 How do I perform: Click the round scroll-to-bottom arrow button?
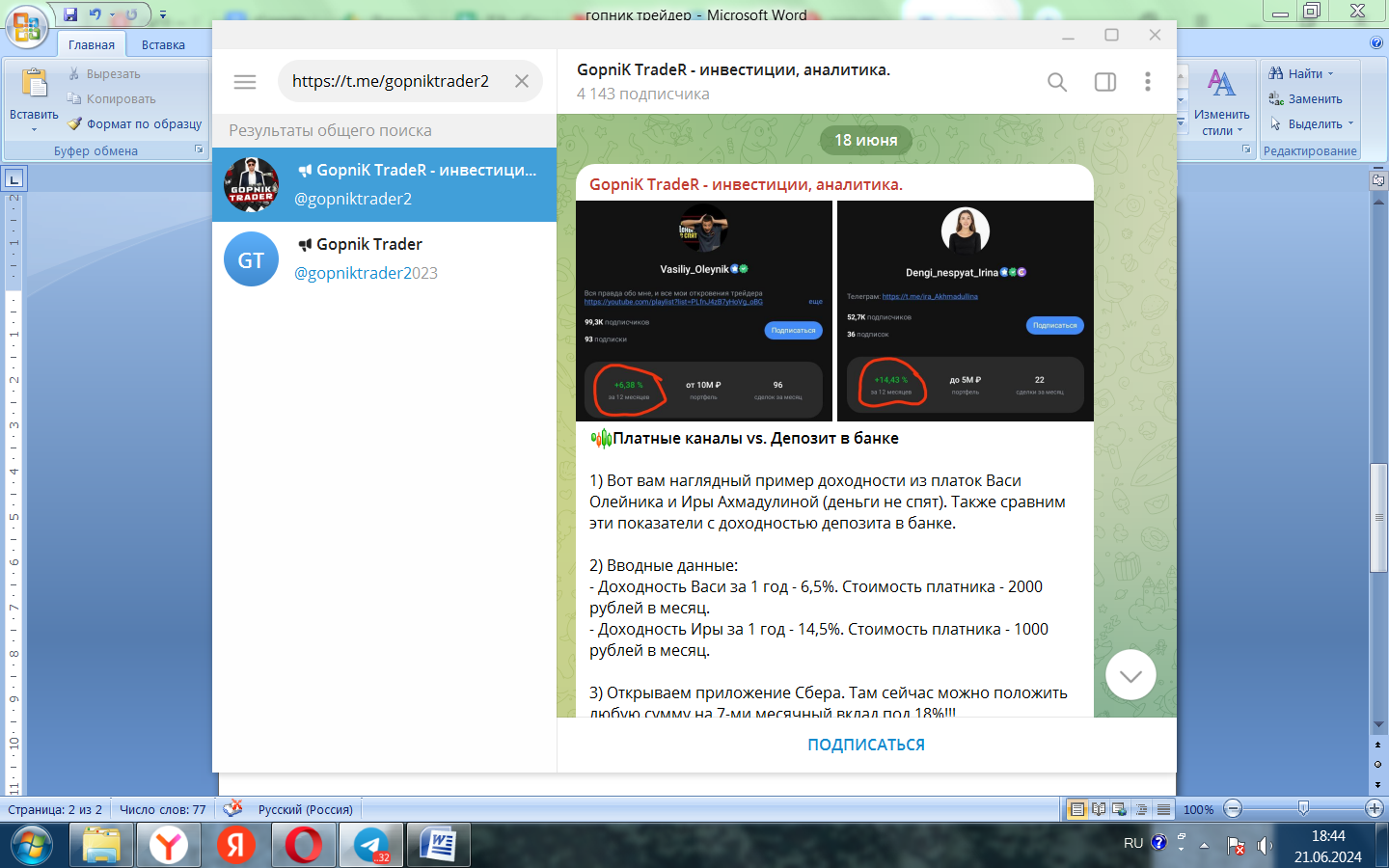(1131, 675)
